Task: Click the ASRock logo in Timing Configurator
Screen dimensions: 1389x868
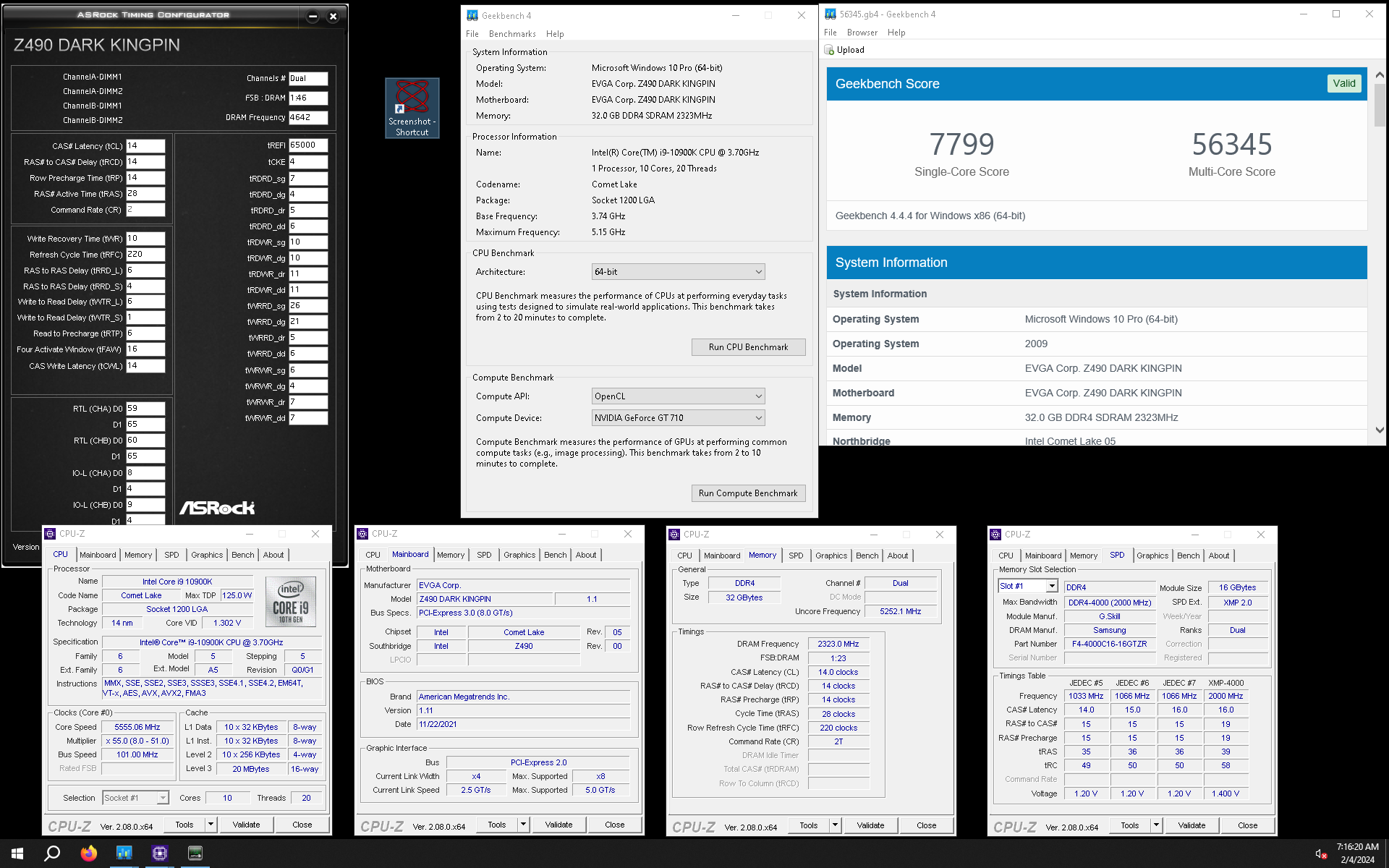Action: tap(217, 508)
